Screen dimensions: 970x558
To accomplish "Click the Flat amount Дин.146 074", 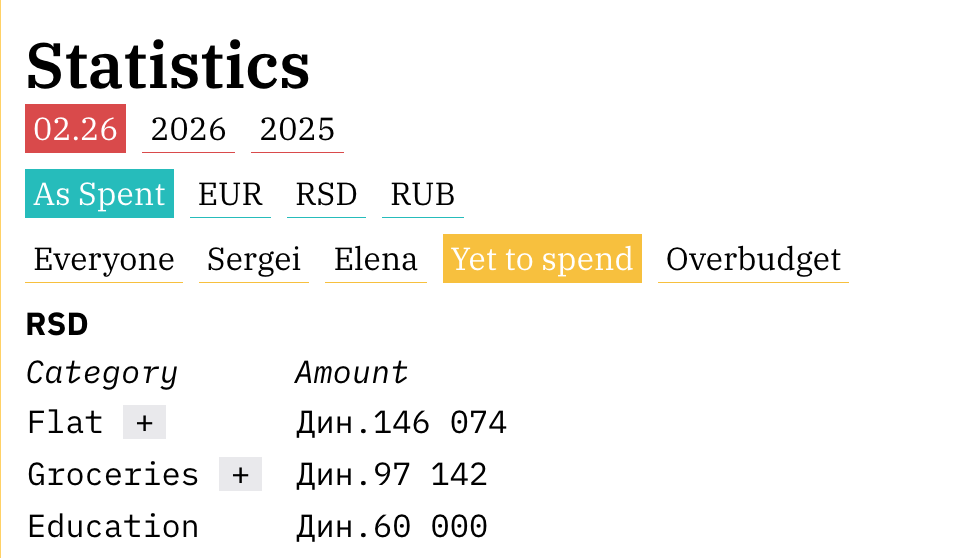I will 401,423.
